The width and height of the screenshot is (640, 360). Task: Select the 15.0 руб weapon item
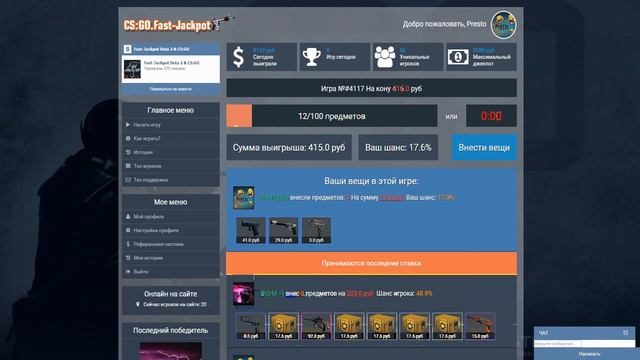pyautogui.click(x=480, y=326)
